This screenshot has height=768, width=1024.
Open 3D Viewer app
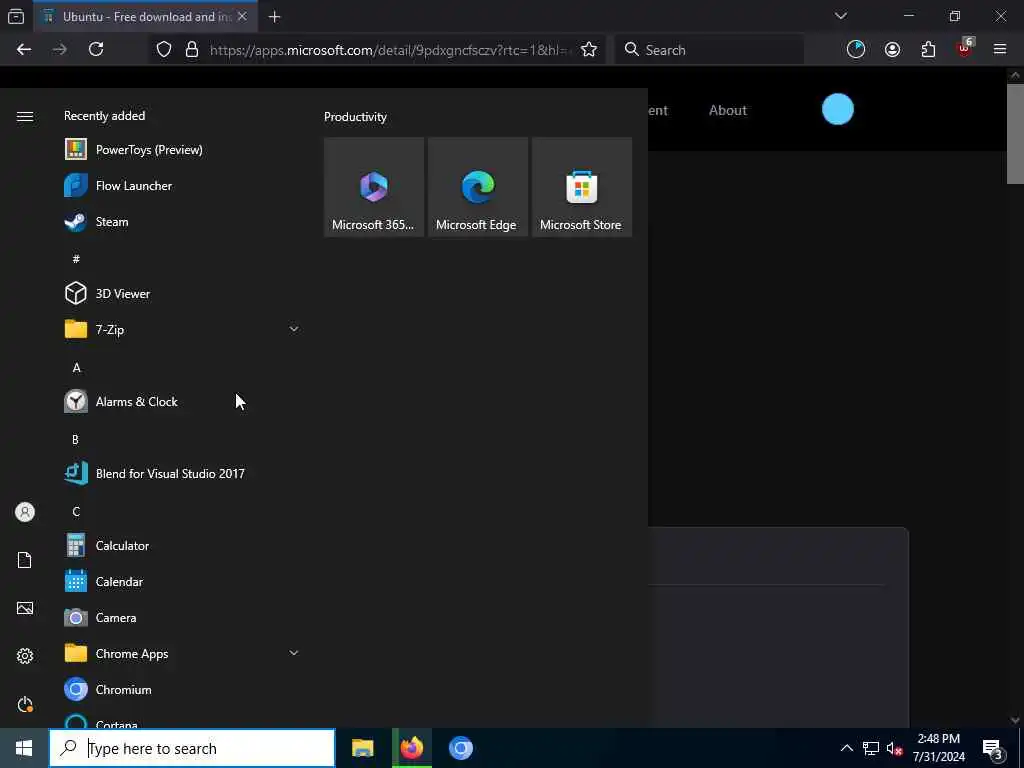point(182,293)
